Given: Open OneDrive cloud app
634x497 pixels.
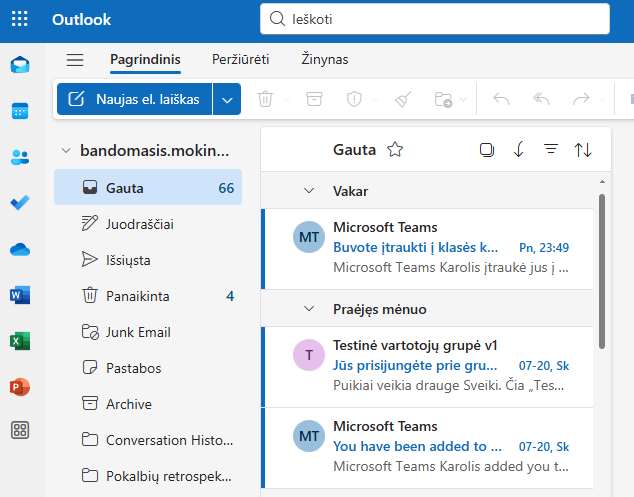Looking at the screenshot, I should [20, 250].
